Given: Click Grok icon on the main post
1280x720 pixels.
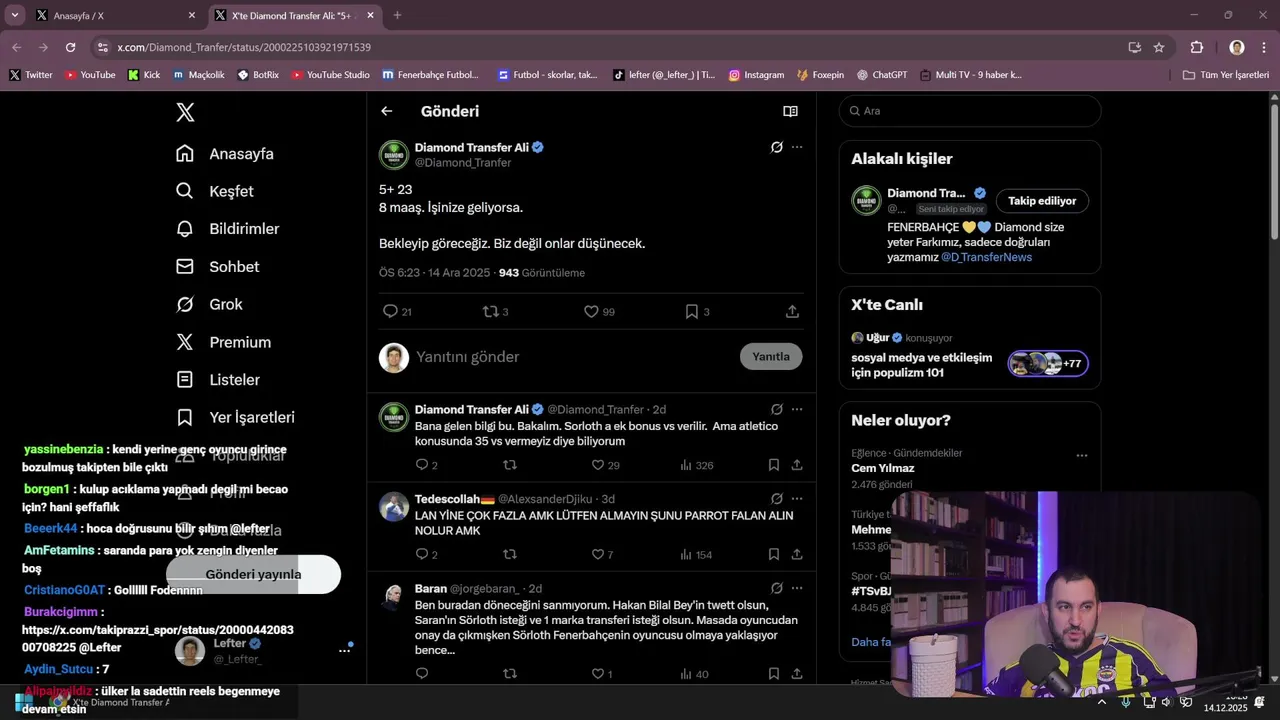Looking at the screenshot, I should coord(776,147).
